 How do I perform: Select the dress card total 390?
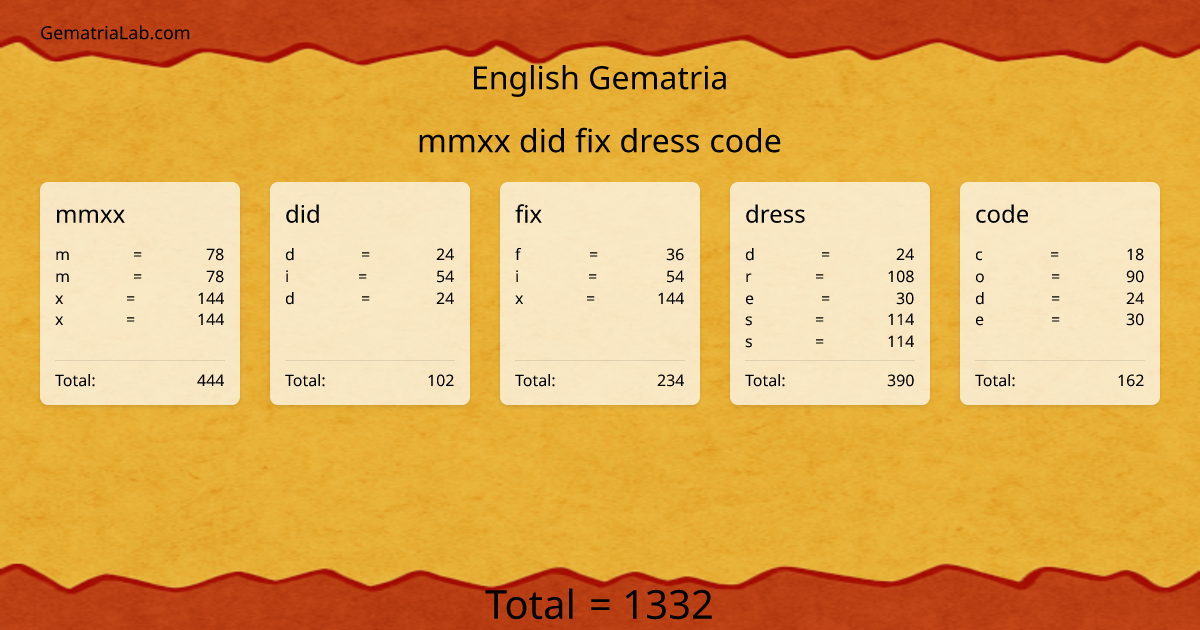[900, 380]
